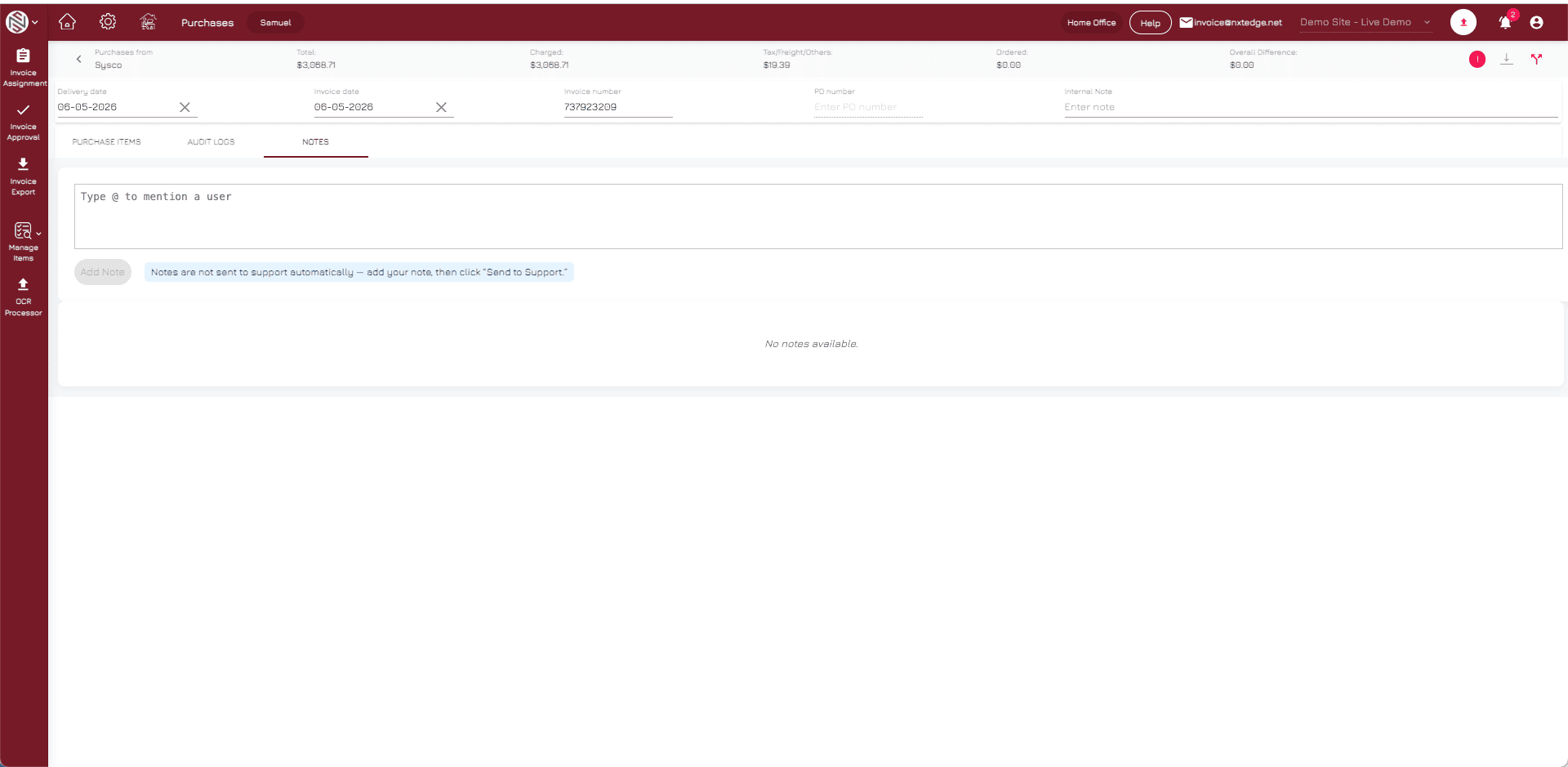
Task: Clear the Invoice date with its X
Action: coord(441,107)
